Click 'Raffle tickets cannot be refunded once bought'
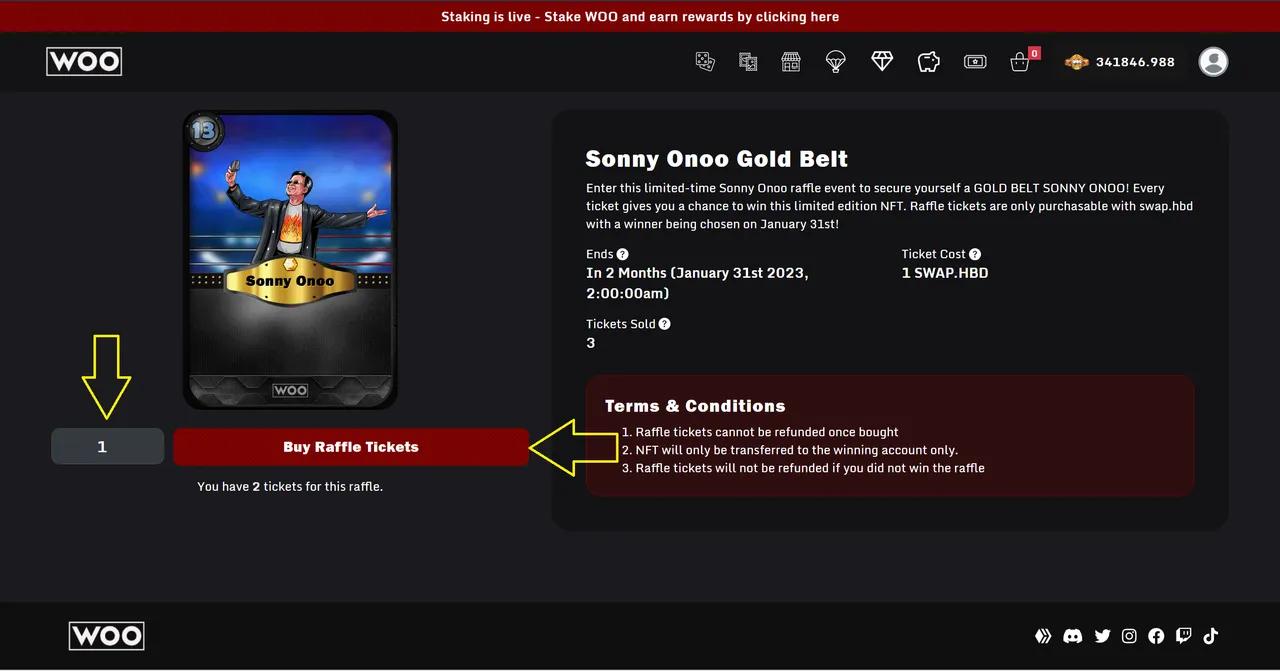Image resolution: width=1280 pixels, height=671 pixels. click(x=767, y=432)
